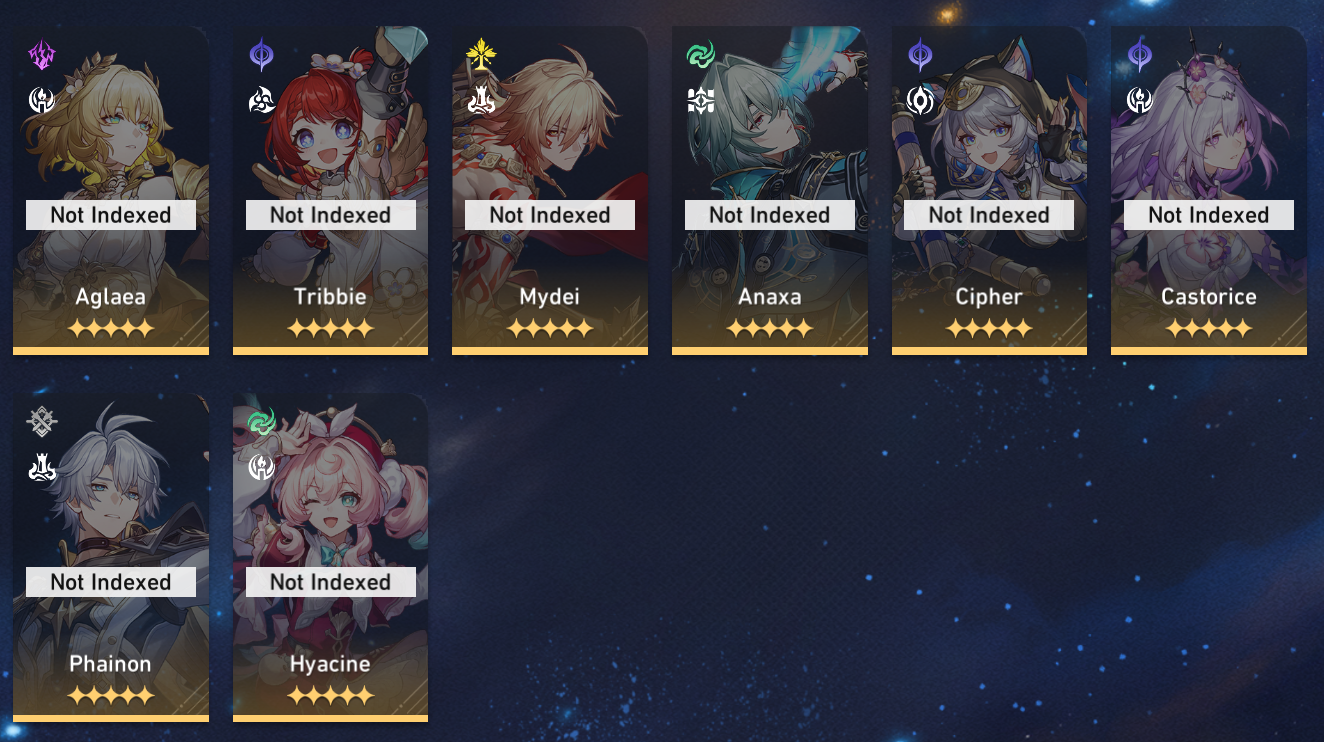Click the Harmony path icon on Tribbie's card
This screenshot has width=1324, height=742.
point(261,100)
